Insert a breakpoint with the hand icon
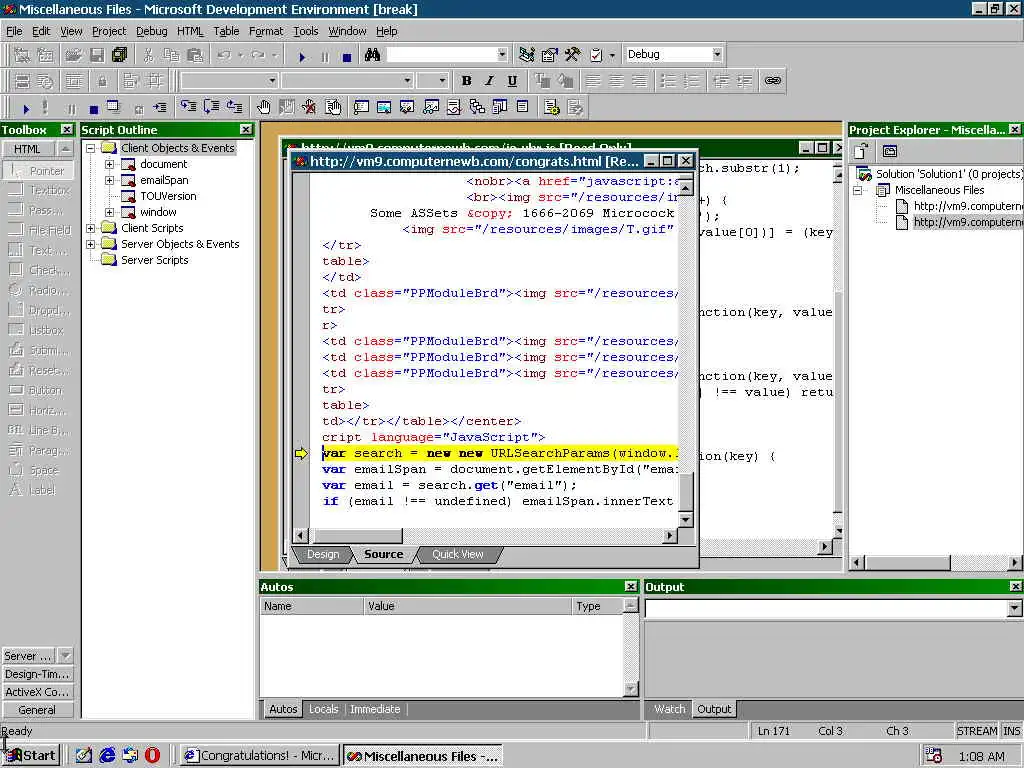This screenshot has width=1024, height=768. point(263,106)
